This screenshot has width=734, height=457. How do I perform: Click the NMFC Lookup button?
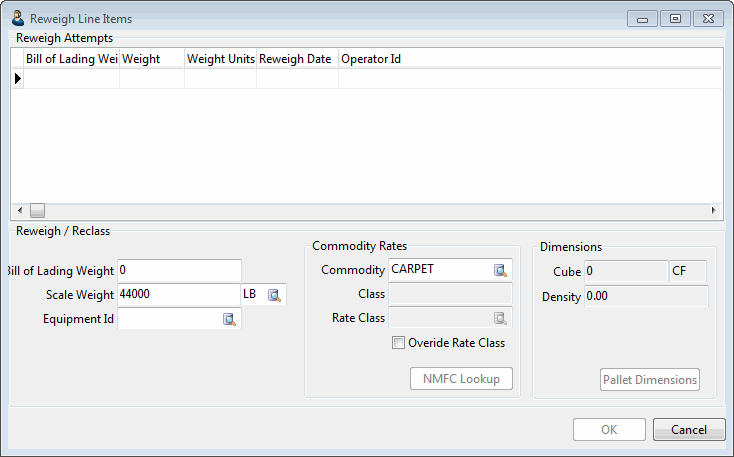tap(461, 379)
